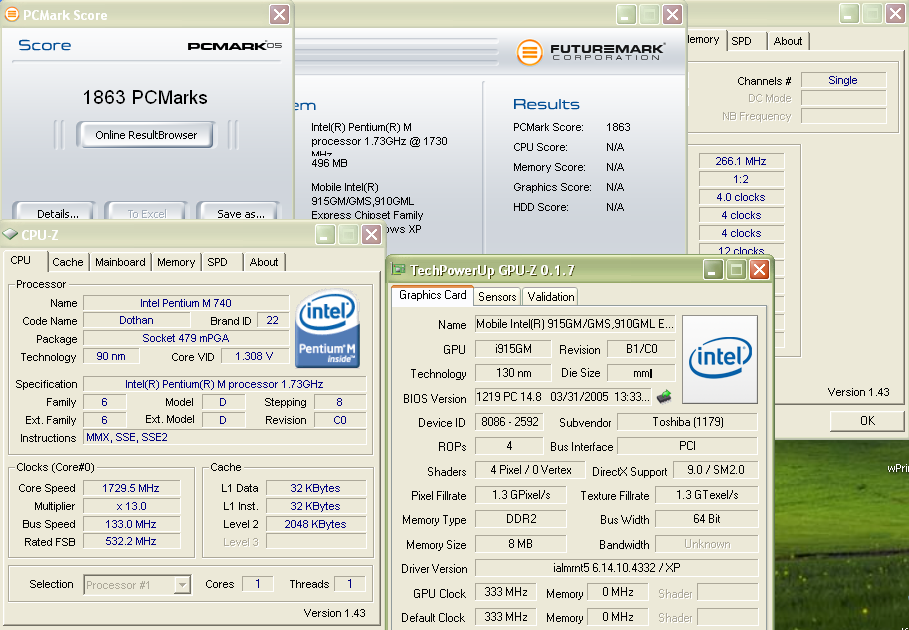Screen dimensions: 909x630
Task: Click the Instructions MMX, SSE, SSE2 field
Action: (x=225, y=438)
